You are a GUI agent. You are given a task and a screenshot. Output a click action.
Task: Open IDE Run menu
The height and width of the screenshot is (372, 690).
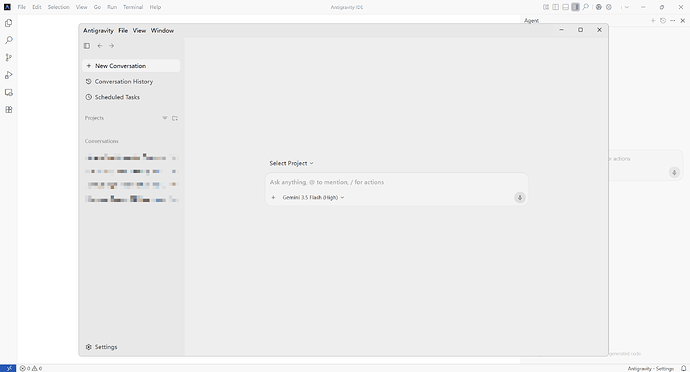[112, 7]
